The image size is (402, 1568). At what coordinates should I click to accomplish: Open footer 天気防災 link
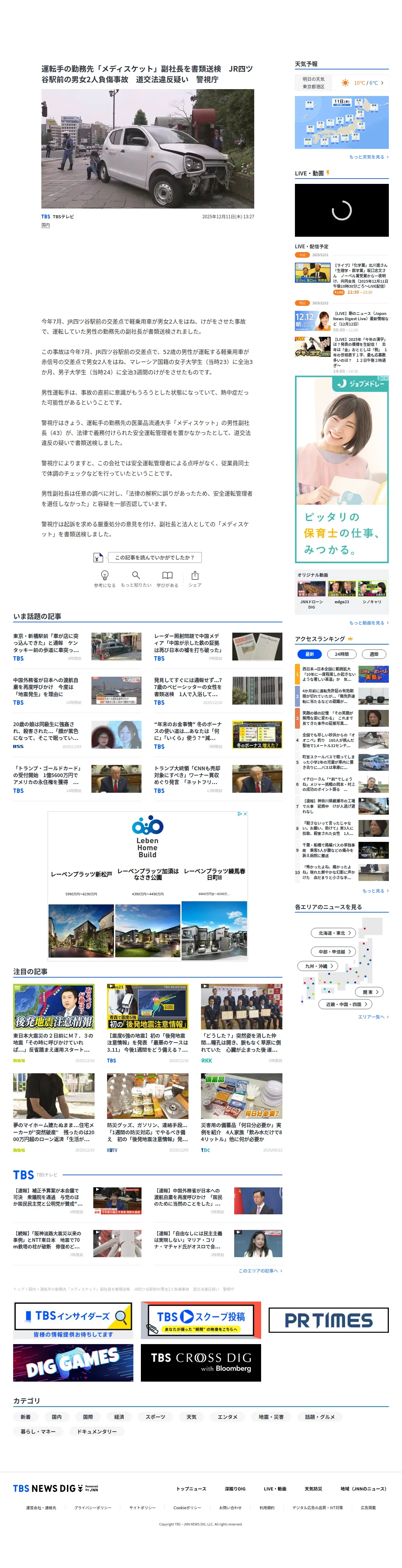point(313,1489)
